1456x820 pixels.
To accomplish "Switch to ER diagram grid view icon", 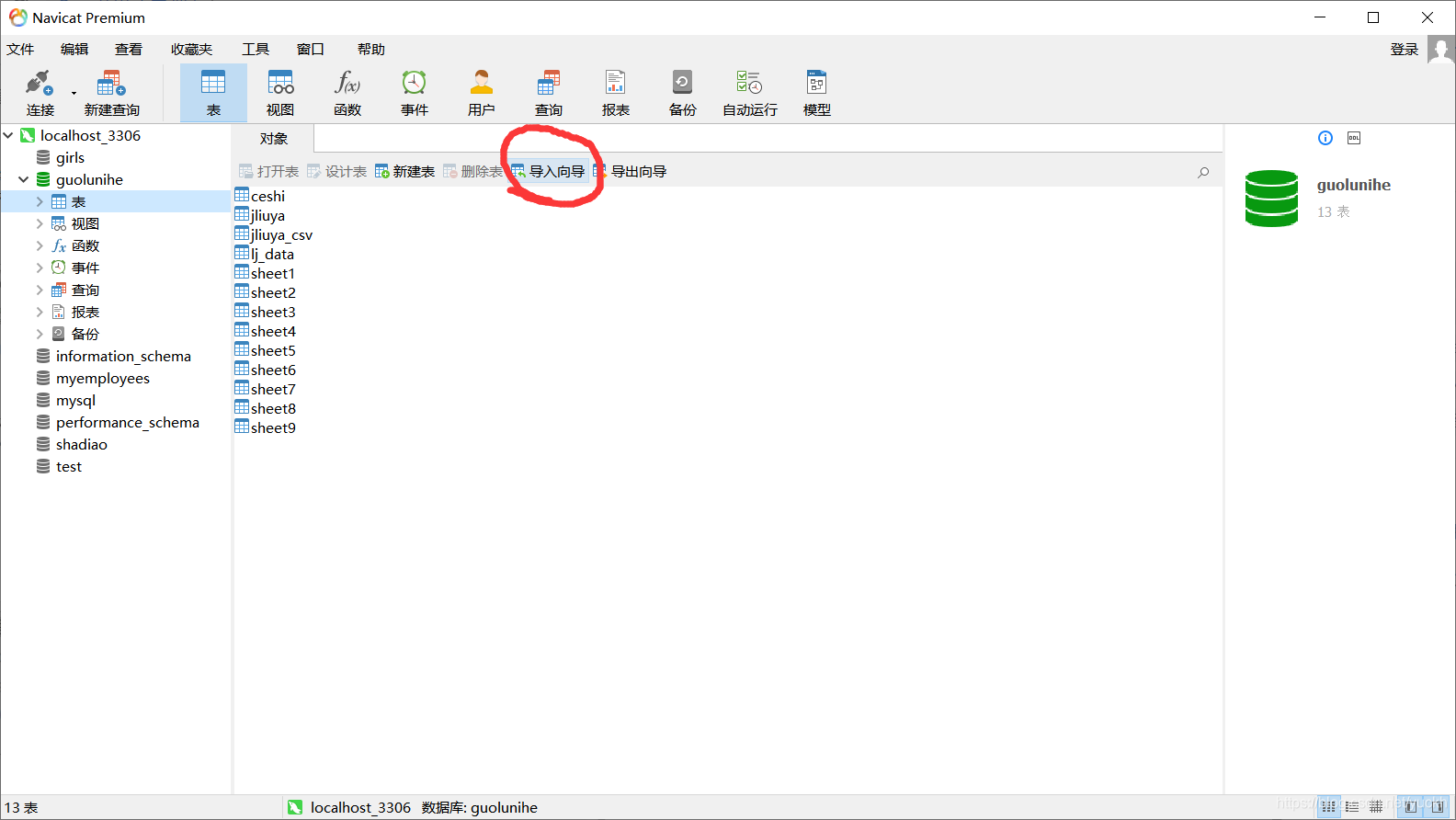I will click(x=1376, y=807).
